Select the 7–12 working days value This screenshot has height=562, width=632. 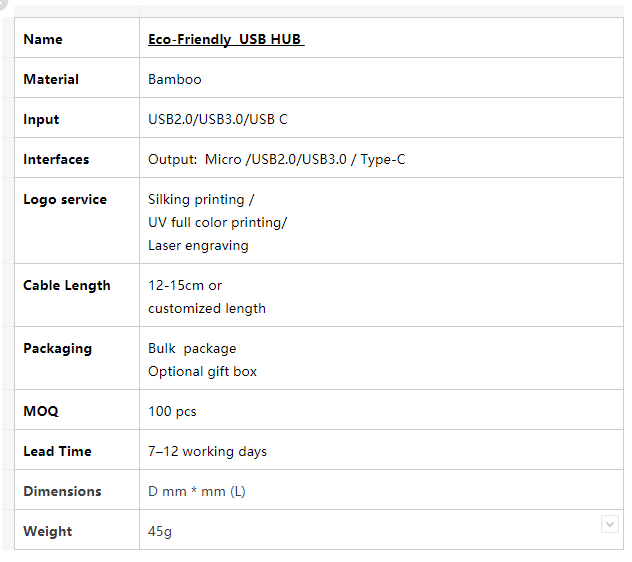pos(207,451)
